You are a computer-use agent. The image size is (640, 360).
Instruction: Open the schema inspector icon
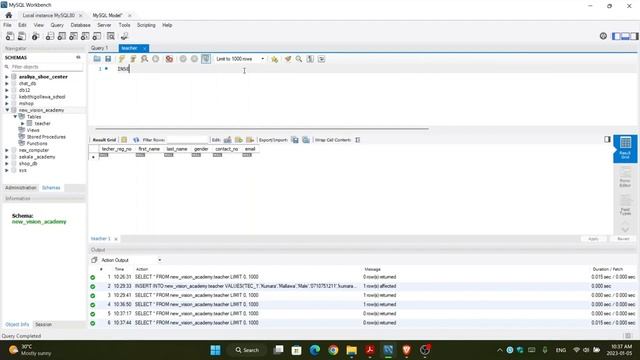pyautogui.click(x=36, y=36)
